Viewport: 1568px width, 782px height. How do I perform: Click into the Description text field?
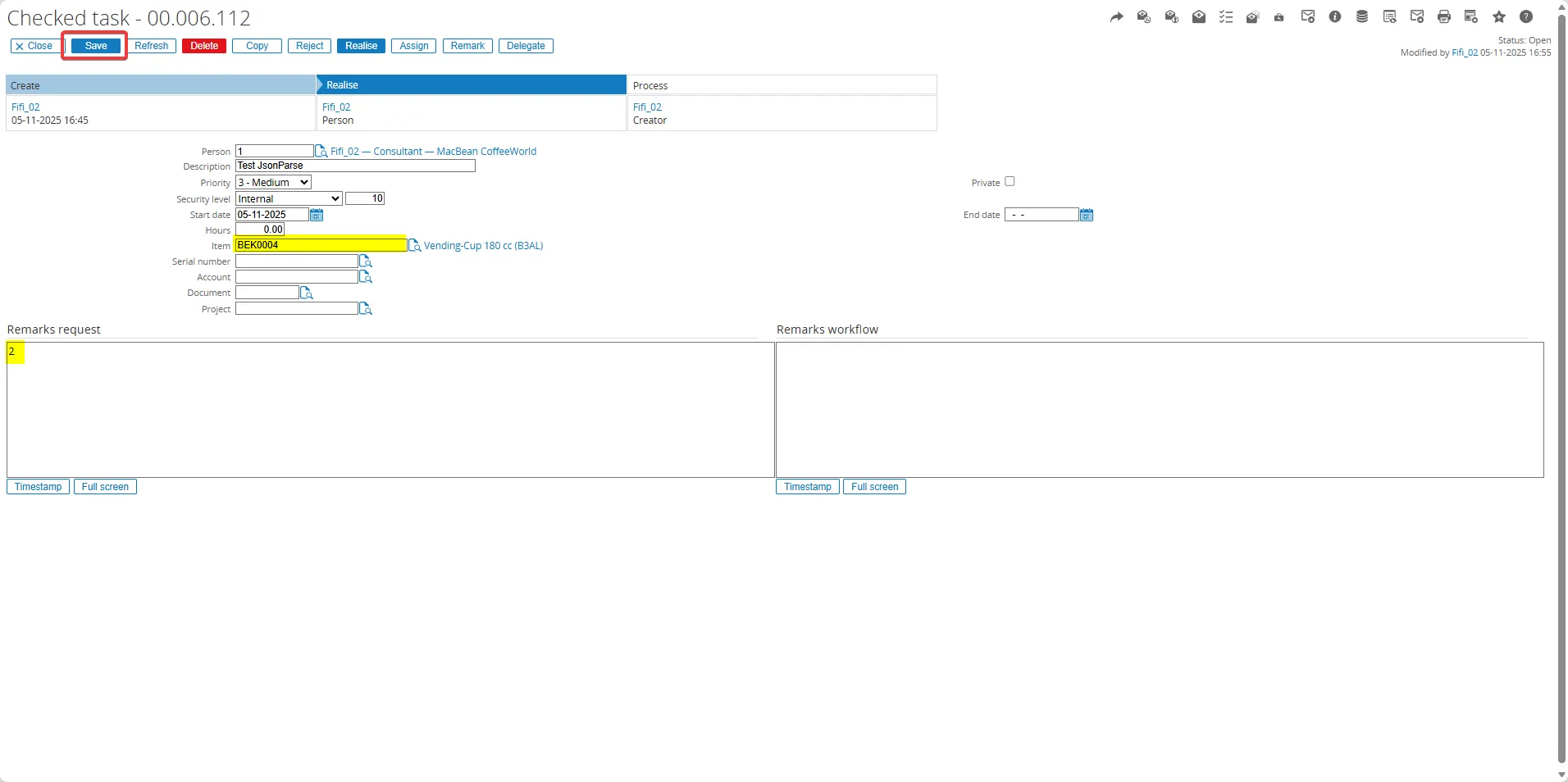355,166
